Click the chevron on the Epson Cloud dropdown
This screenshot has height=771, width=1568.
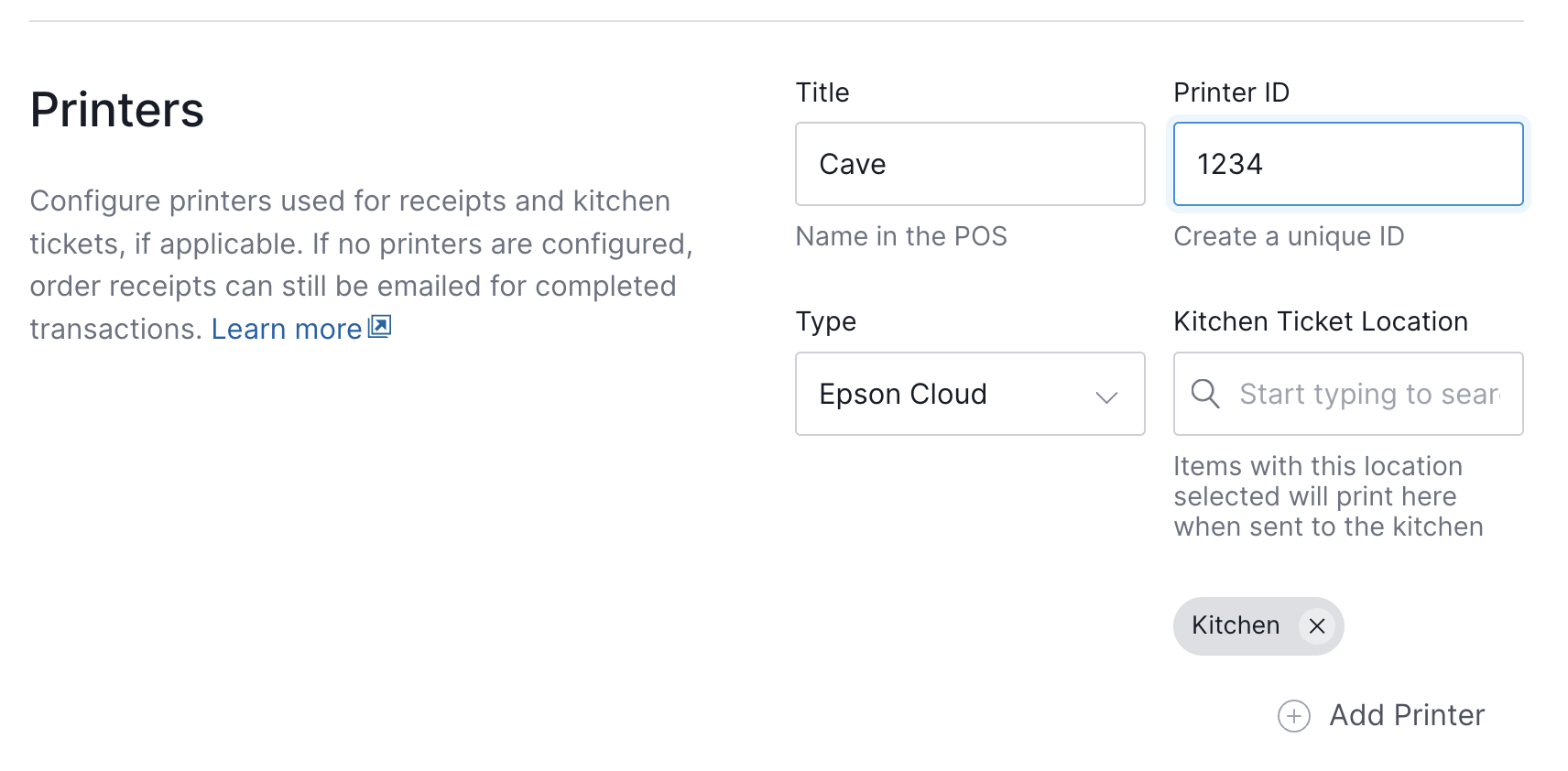click(x=1106, y=396)
